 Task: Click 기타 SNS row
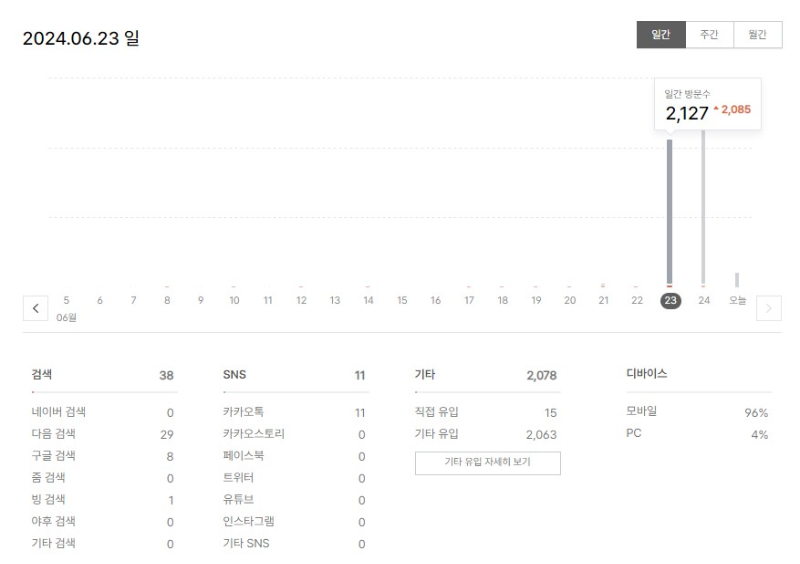point(294,544)
